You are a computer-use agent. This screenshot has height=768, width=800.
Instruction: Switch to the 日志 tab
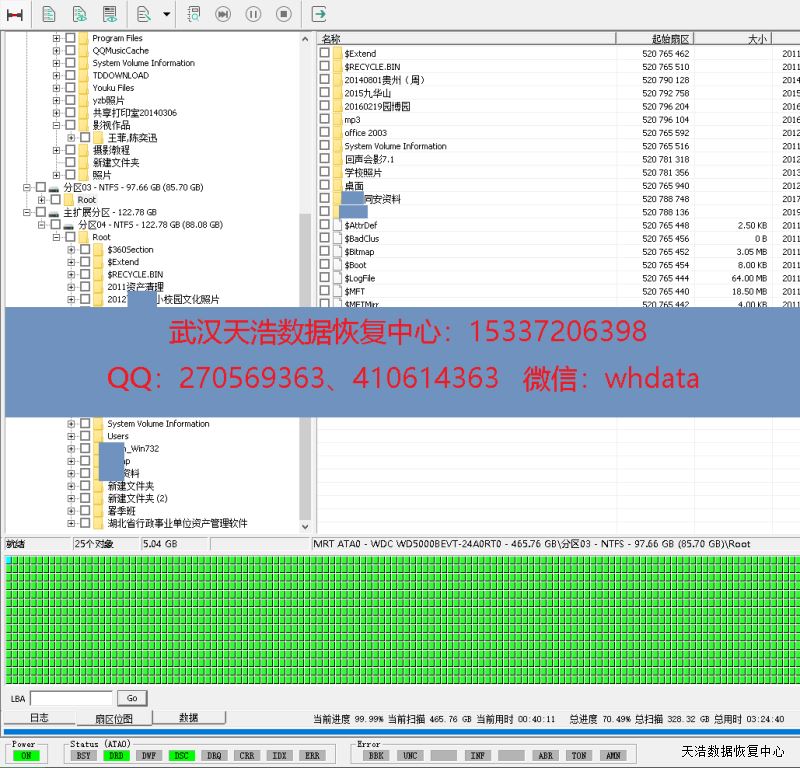coord(39,718)
